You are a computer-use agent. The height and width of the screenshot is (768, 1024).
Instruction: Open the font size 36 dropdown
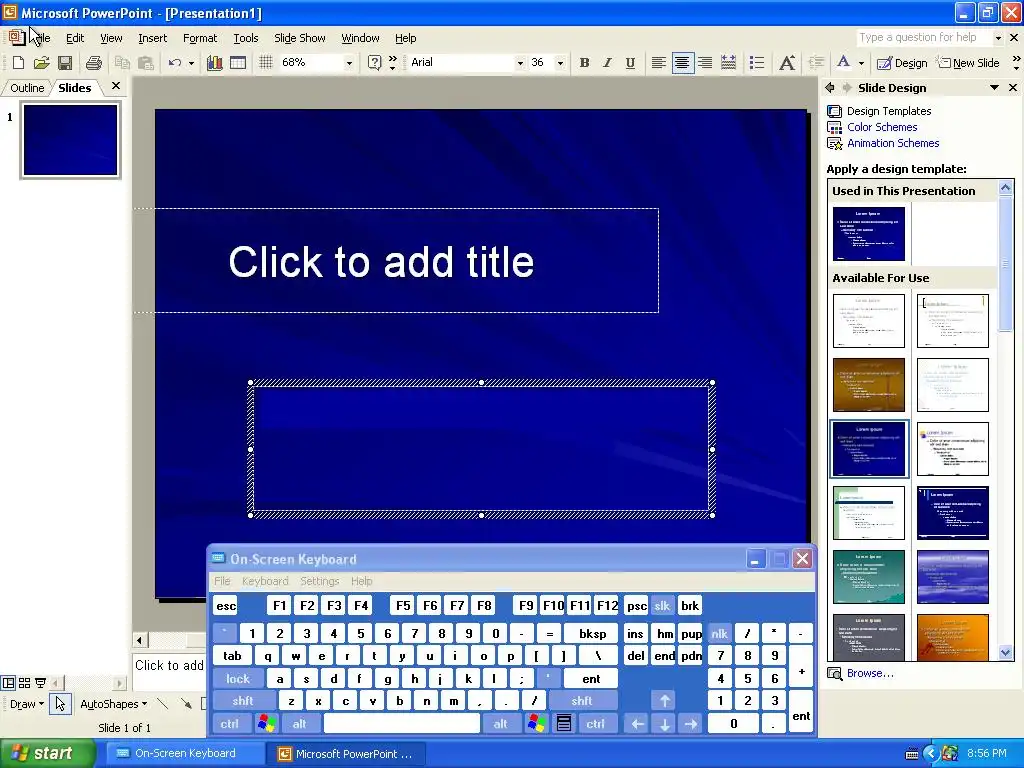point(560,63)
